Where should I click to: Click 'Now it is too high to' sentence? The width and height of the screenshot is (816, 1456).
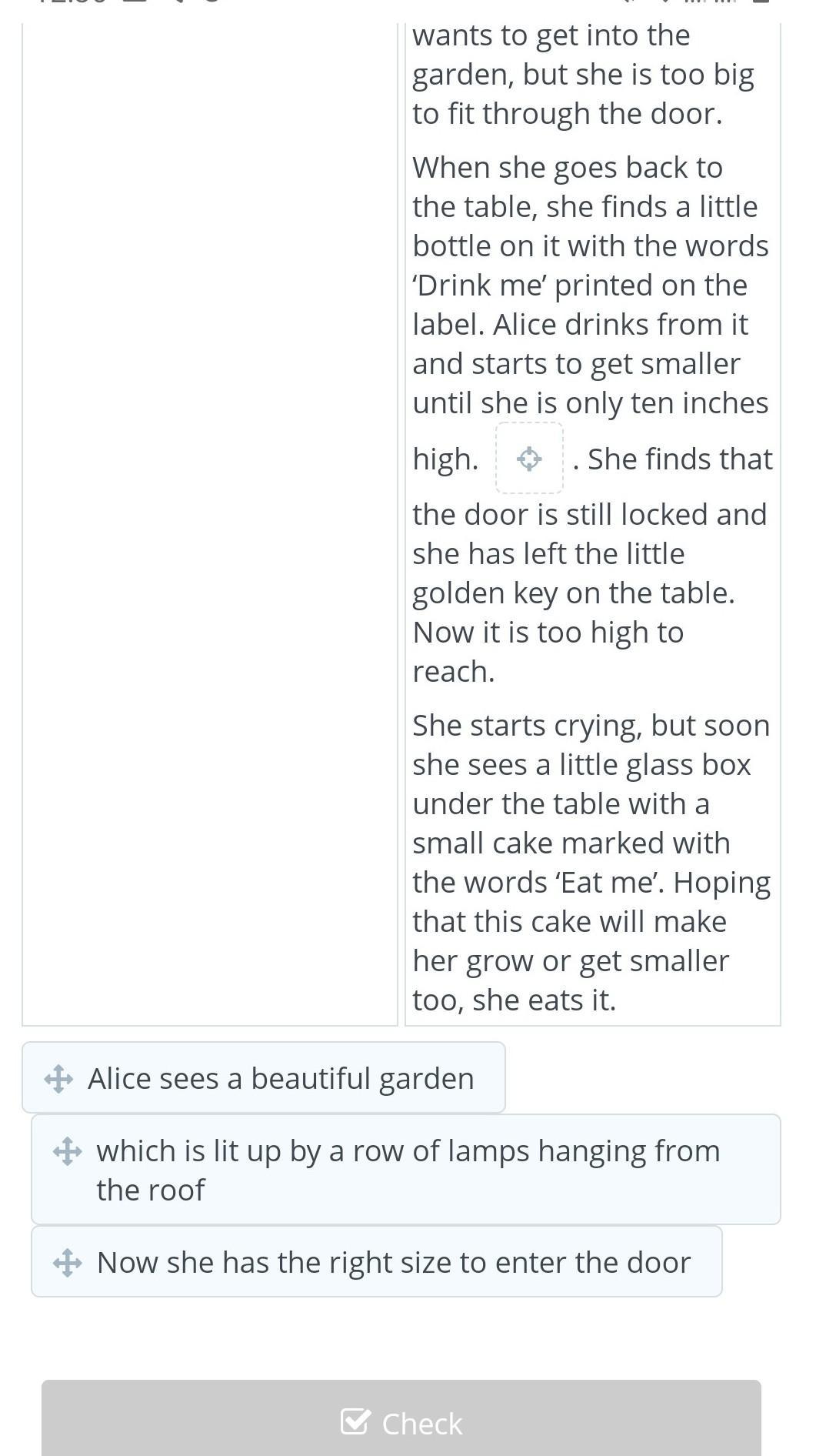548,633
